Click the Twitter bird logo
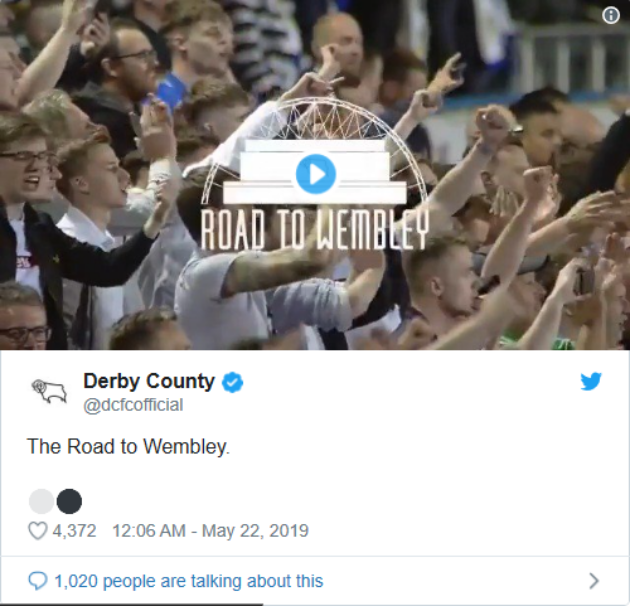Screen dimensions: 630x606 point(591,381)
